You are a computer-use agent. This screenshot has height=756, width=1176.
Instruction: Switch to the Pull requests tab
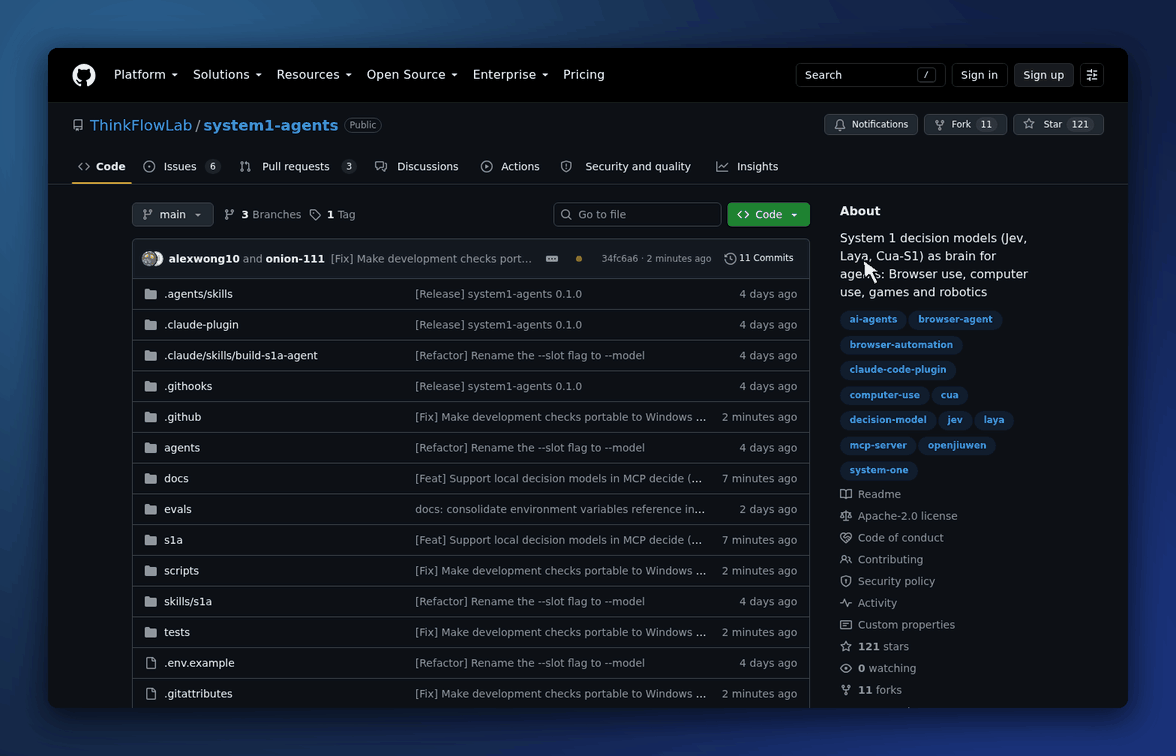pos(297,166)
